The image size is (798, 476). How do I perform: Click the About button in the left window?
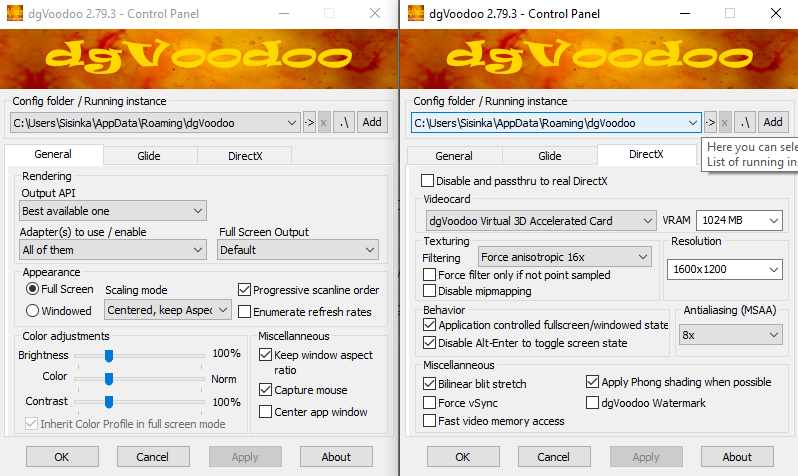[336, 457]
